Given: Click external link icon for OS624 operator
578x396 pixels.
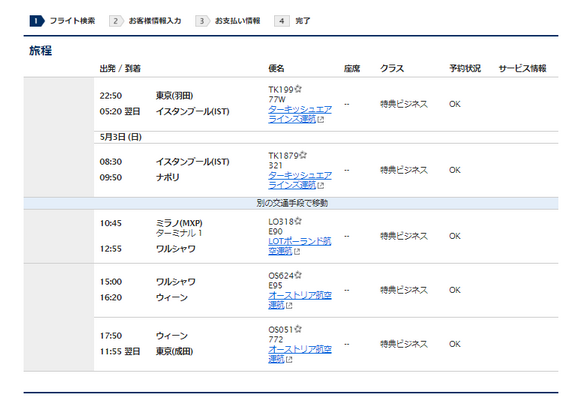Looking at the screenshot, I should pos(289,305).
